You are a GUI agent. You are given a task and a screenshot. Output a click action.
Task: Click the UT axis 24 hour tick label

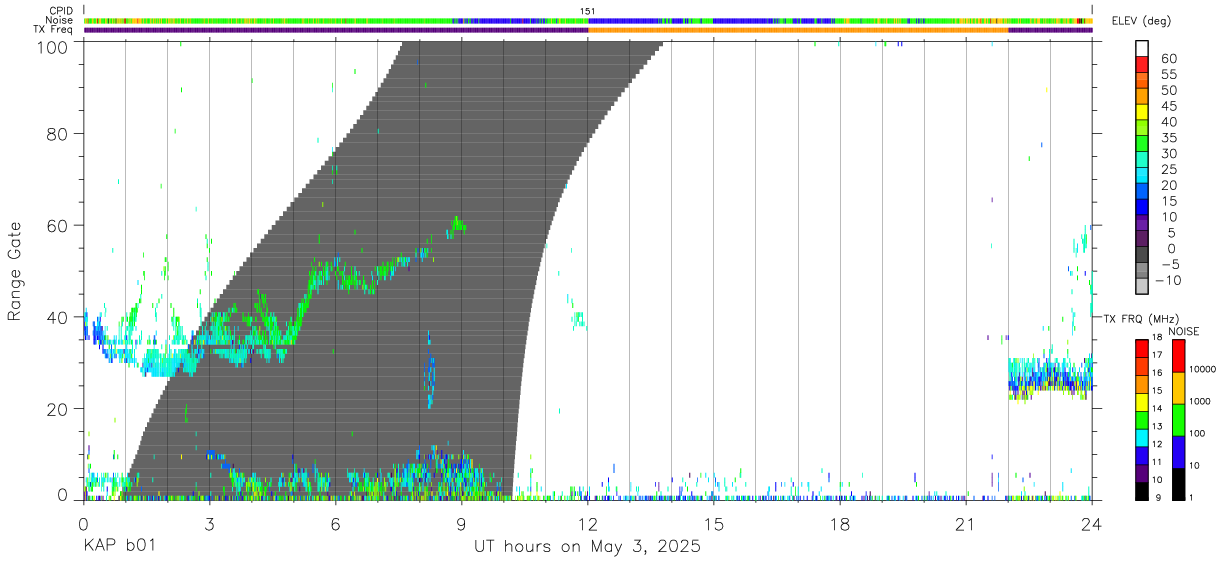pyautogui.click(x=1092, y=525)
